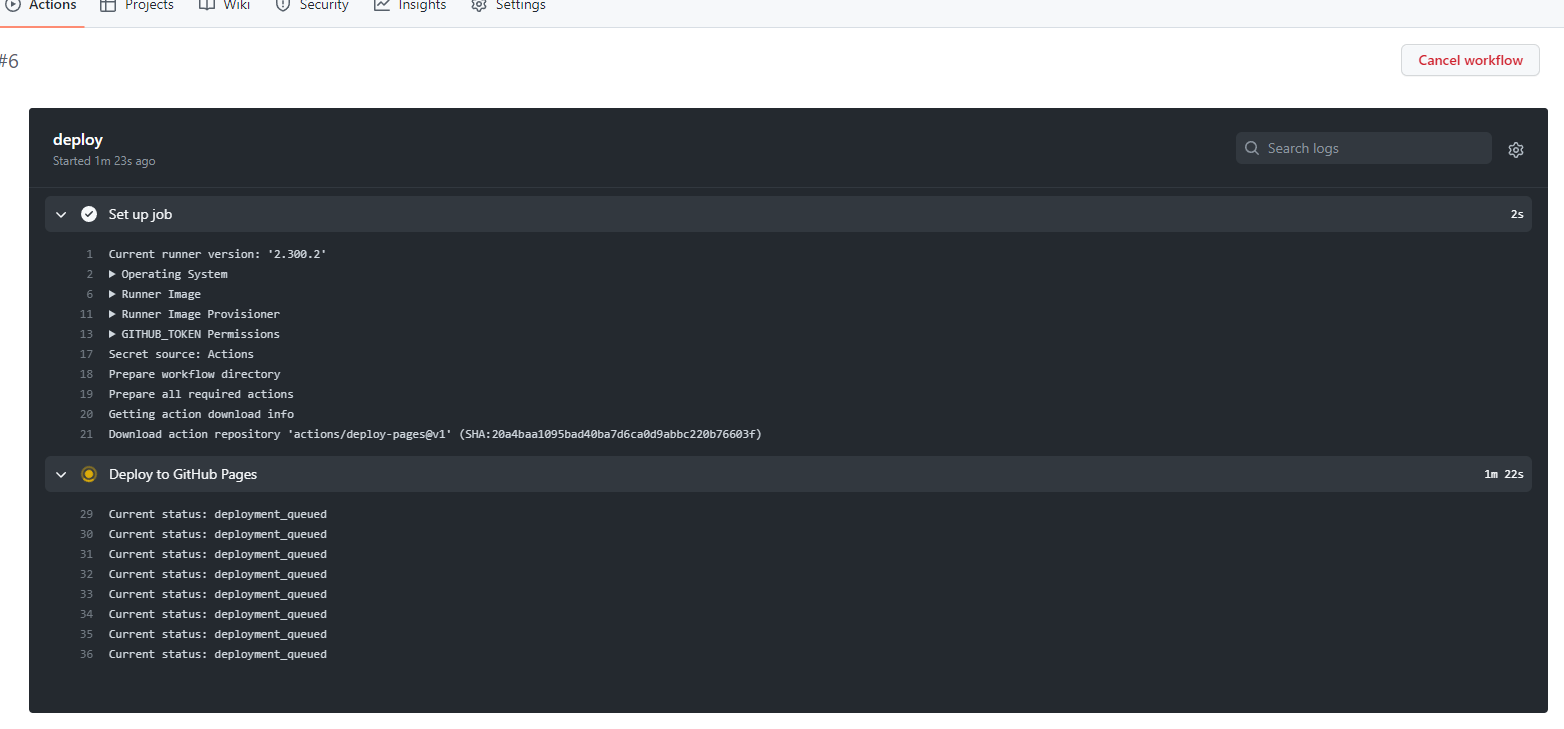Click the Insights graph icon
This screenshot has height=729, width=1564.
point(382,5)
